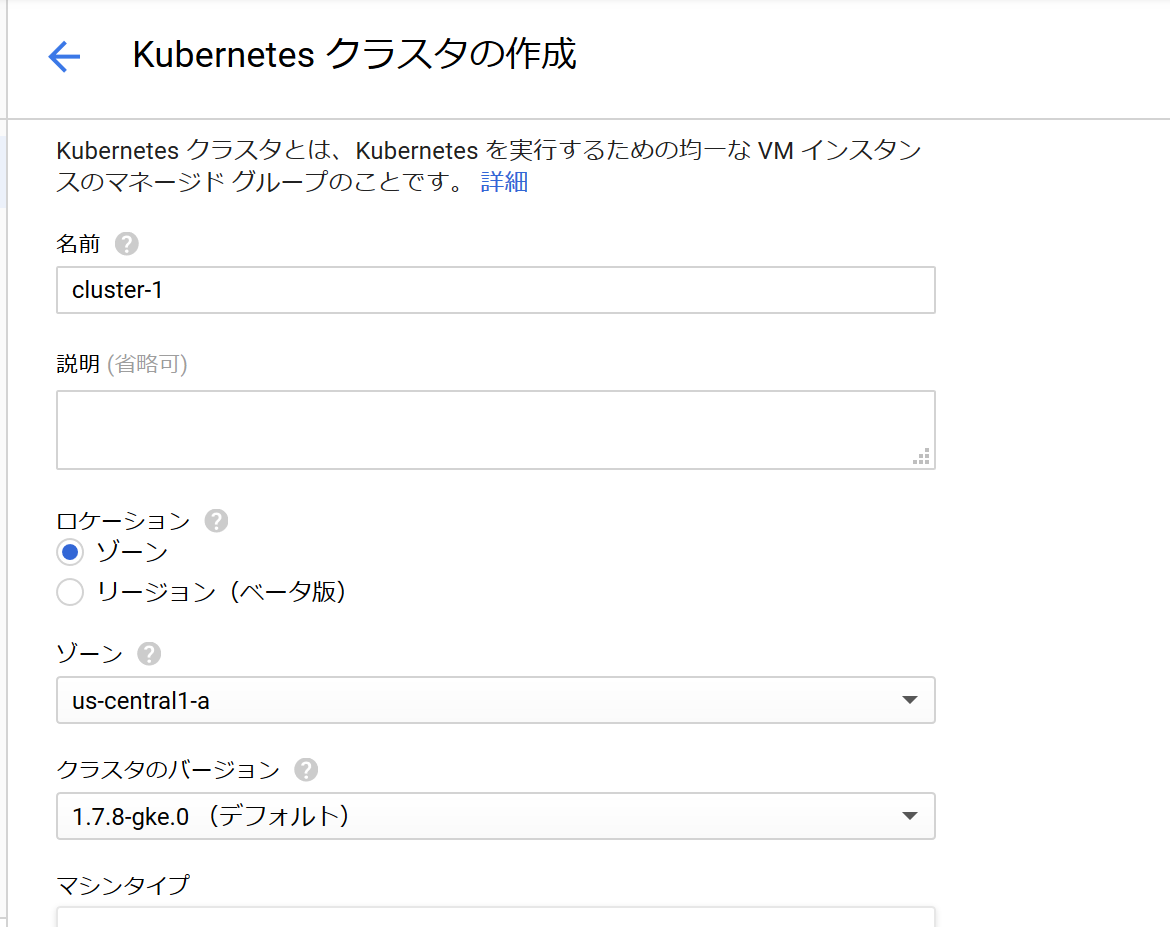
Task: Click the dropdown arrow on the version selector
Action: 910,816
